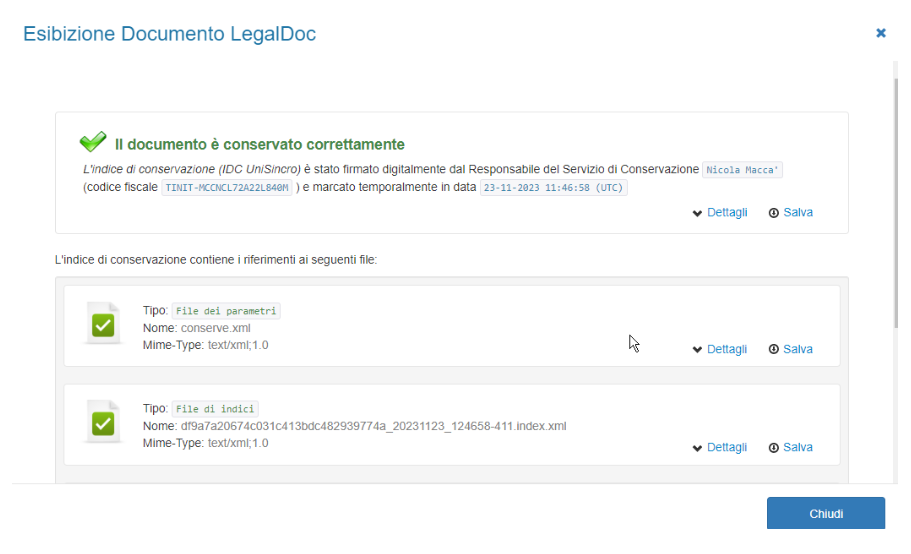Click the 'Il documento è conservato correttamente' heading
The image size is (911, 554).
coord(259,145)
